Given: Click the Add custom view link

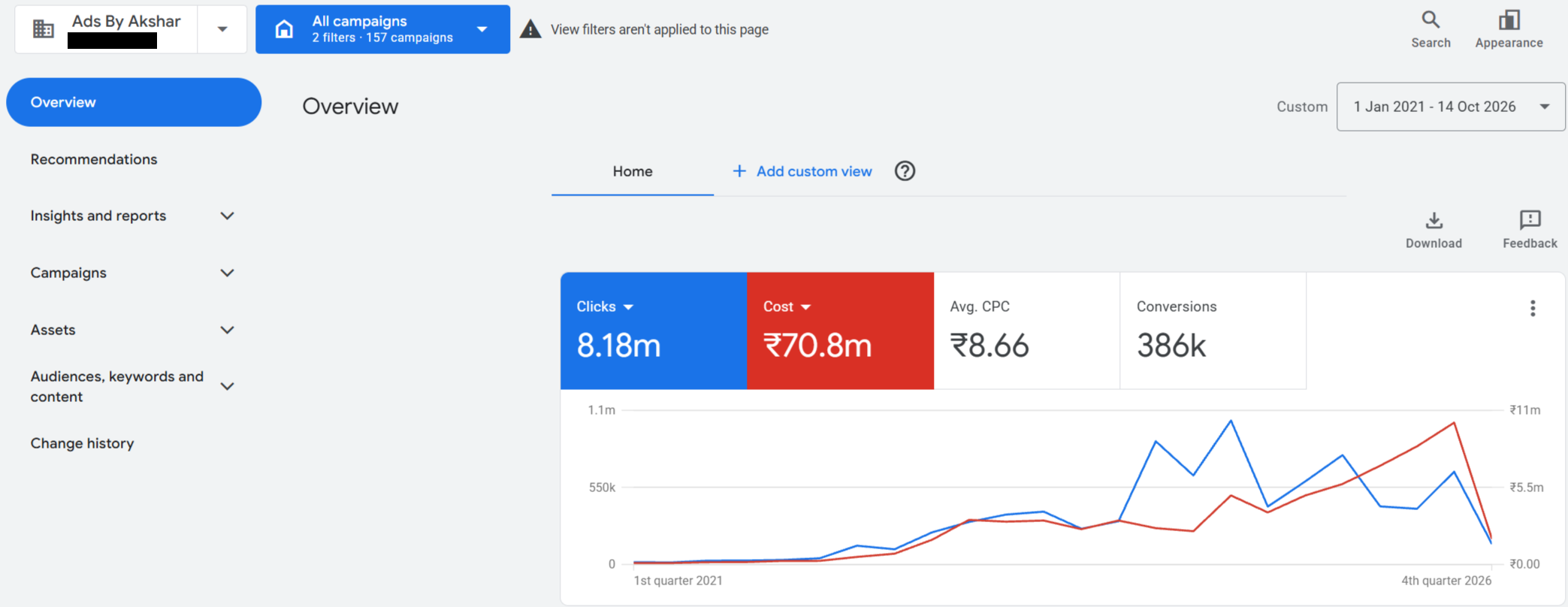Looking at the screenshot, I should click(814, 171).
